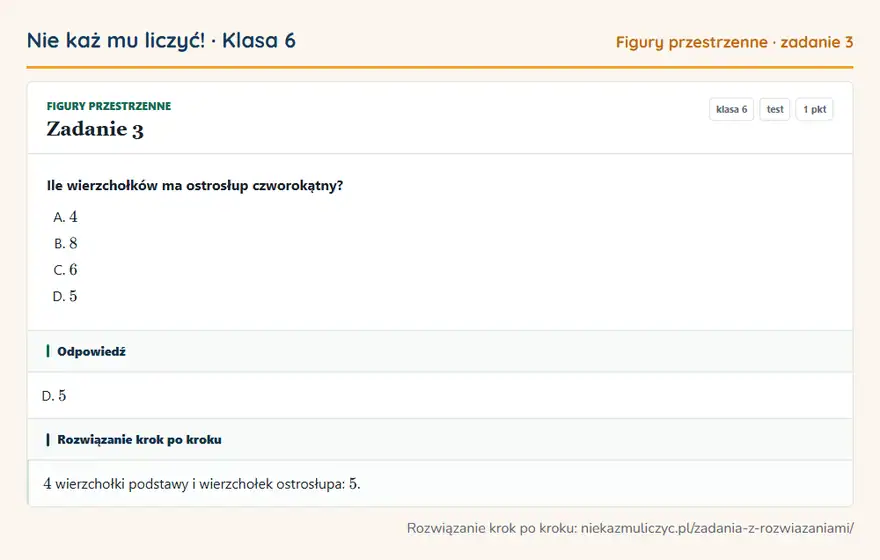Click the green 'FIGURY PRZESTRZENNE' category label

click(x=109, y=106)
